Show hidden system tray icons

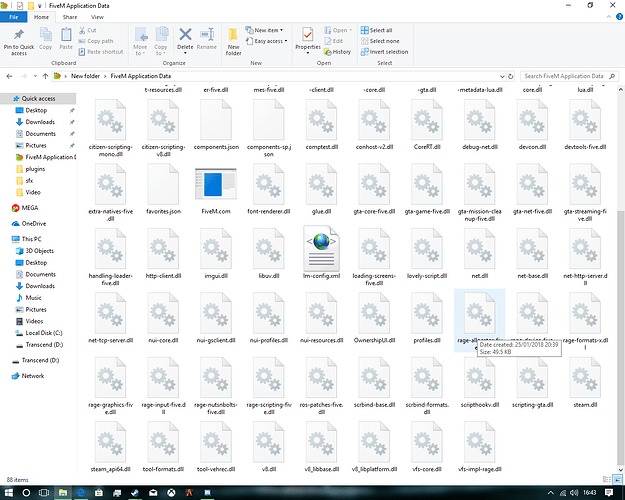click(x=550, y=493)
